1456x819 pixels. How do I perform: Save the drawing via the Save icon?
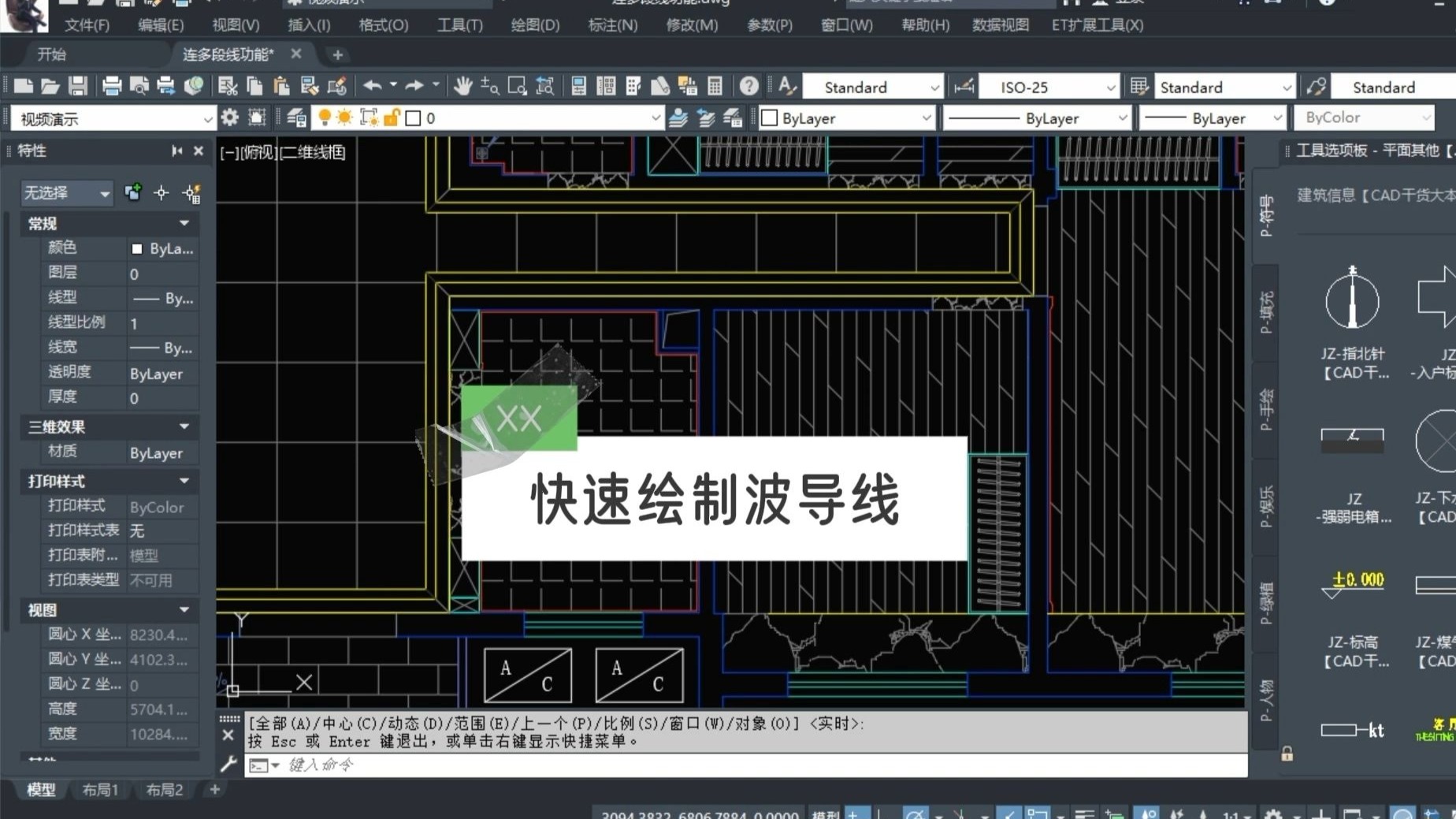(x=76, y=85)
